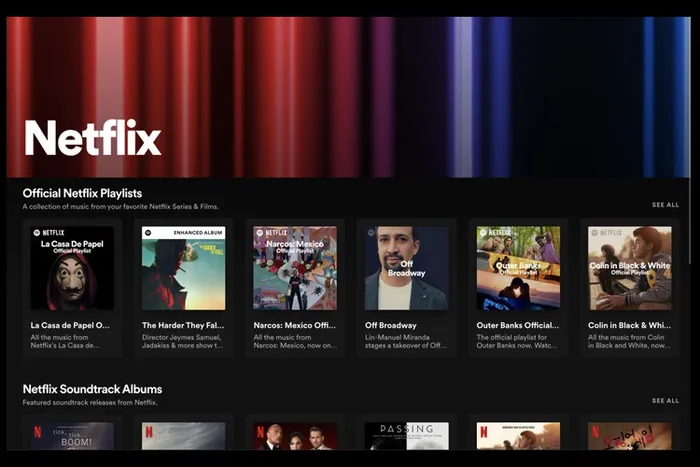This screenshot has width=700, height=467.
Task: Open the Passing soundtrack album cover
Action: pos(407,436)
